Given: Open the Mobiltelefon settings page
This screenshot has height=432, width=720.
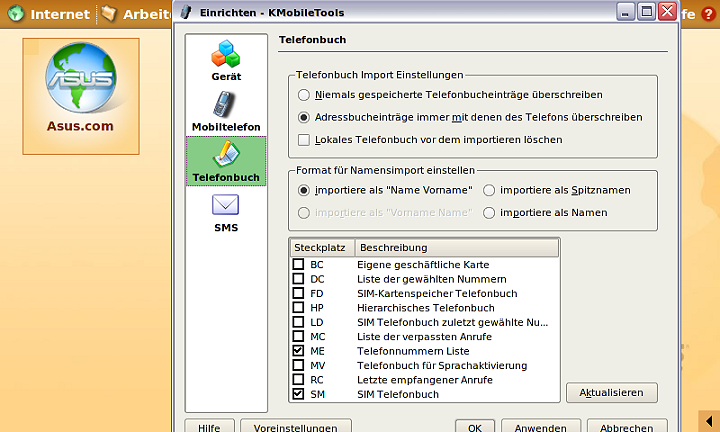Looking at the screenshot, I should click(226, 112).
